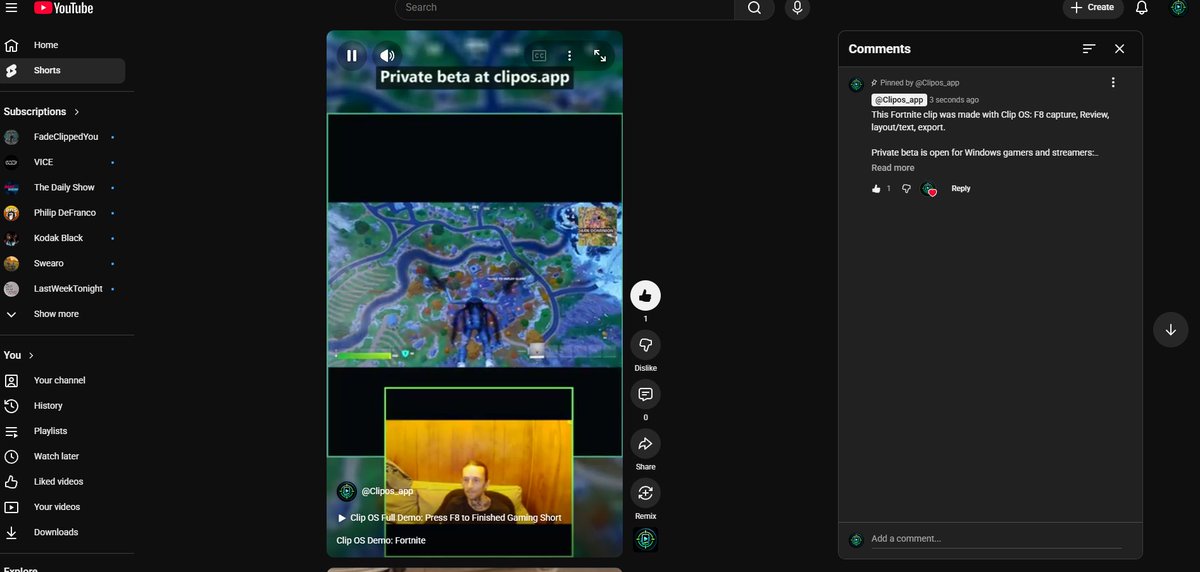Viewport: 1200px width, 572px height.
Task: Start voice search with microphone
Action: pyautogui.click(x=797, y=8)
